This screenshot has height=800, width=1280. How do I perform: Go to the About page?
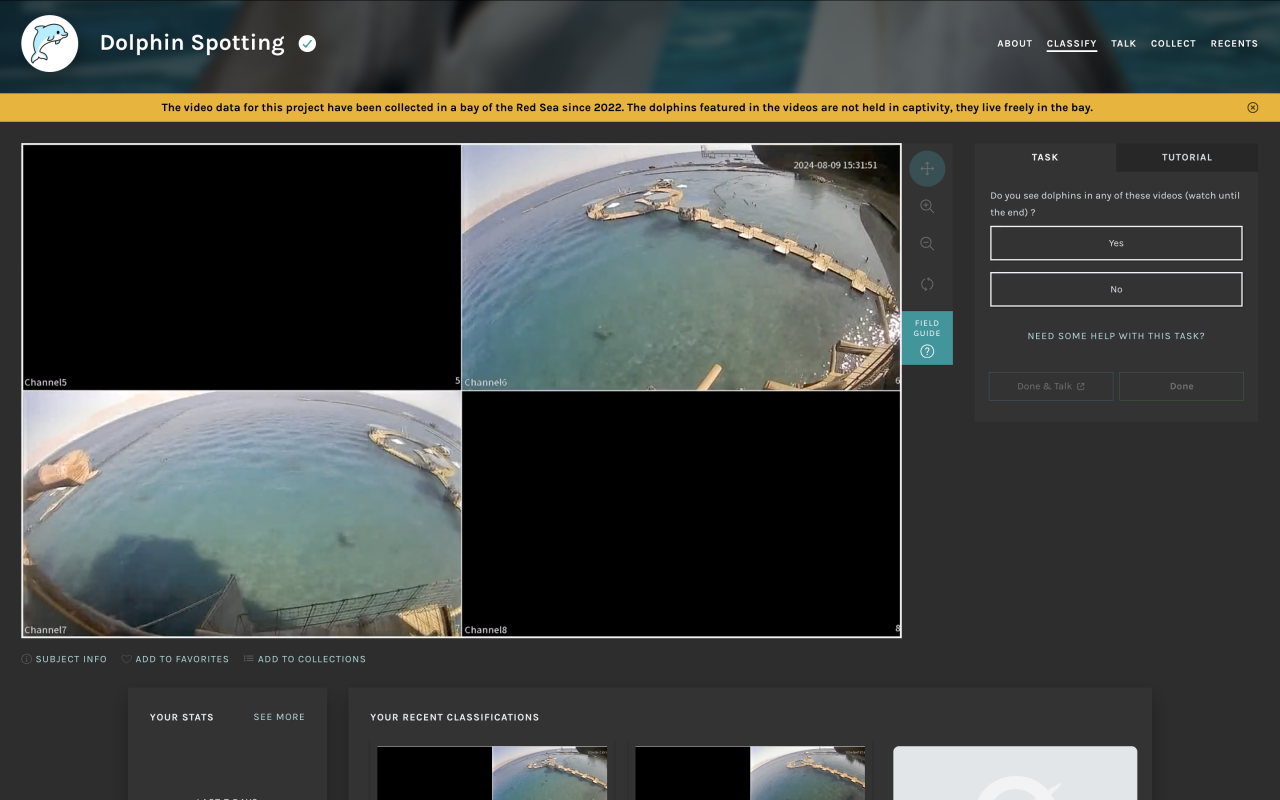(x=1014, y=44)
